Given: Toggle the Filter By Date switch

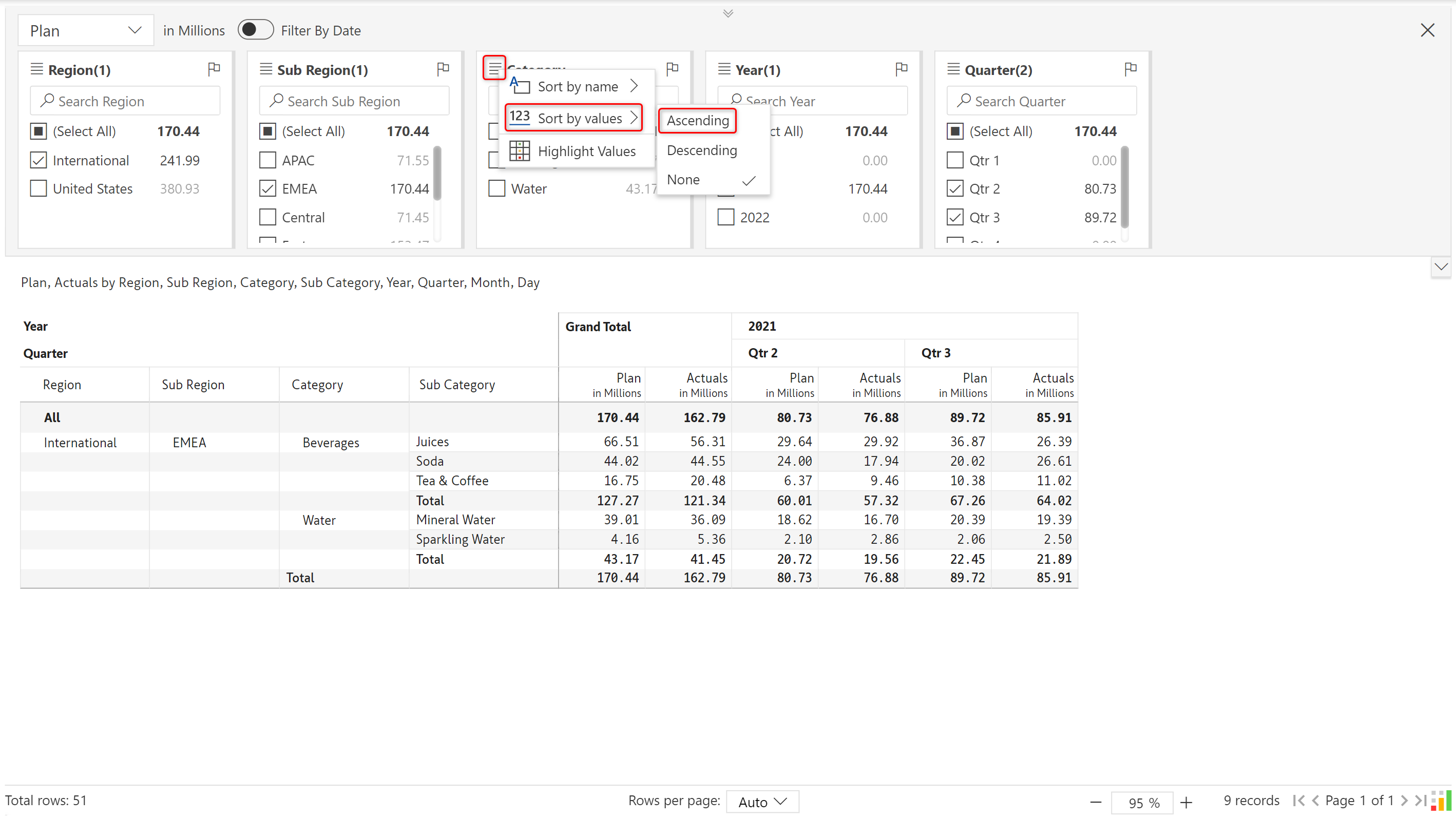Looking at the screenshot, I should coord(256,30).
